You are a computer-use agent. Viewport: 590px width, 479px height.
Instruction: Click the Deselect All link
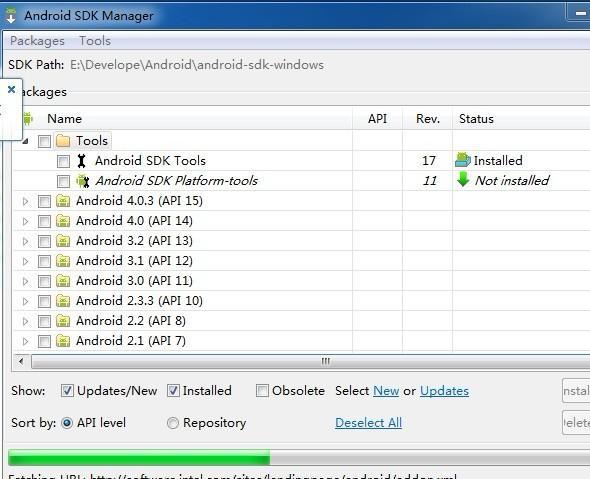click(368, 423)
